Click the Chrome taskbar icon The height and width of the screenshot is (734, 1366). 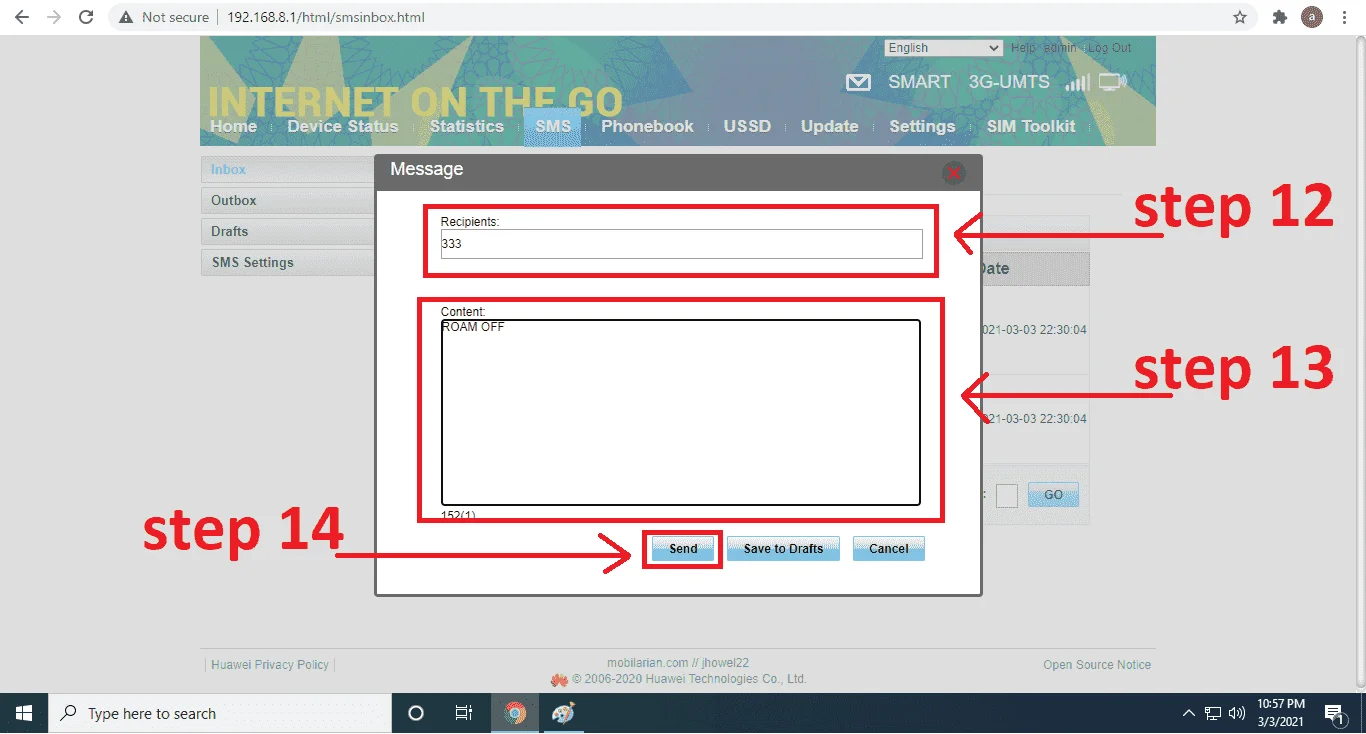(x=515, y=713)
